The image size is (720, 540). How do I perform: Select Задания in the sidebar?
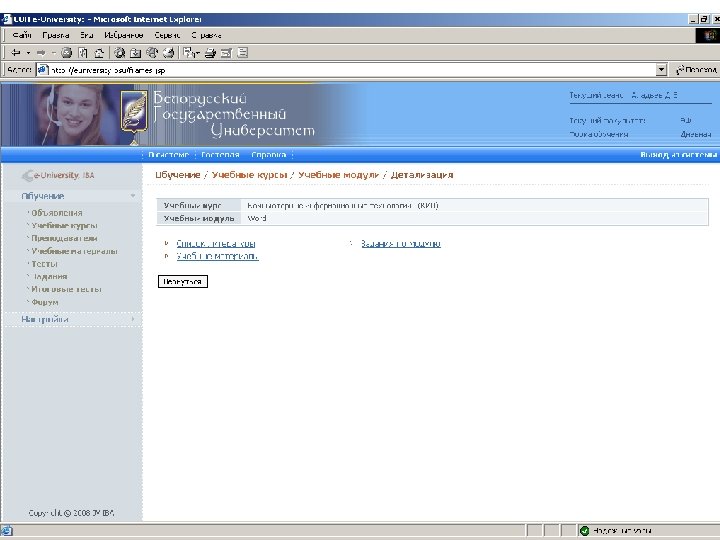coord(50,276)
